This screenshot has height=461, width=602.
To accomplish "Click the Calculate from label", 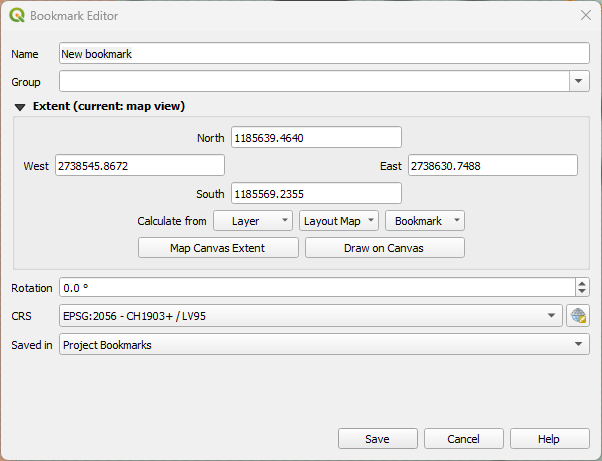I will click(172, 221).
